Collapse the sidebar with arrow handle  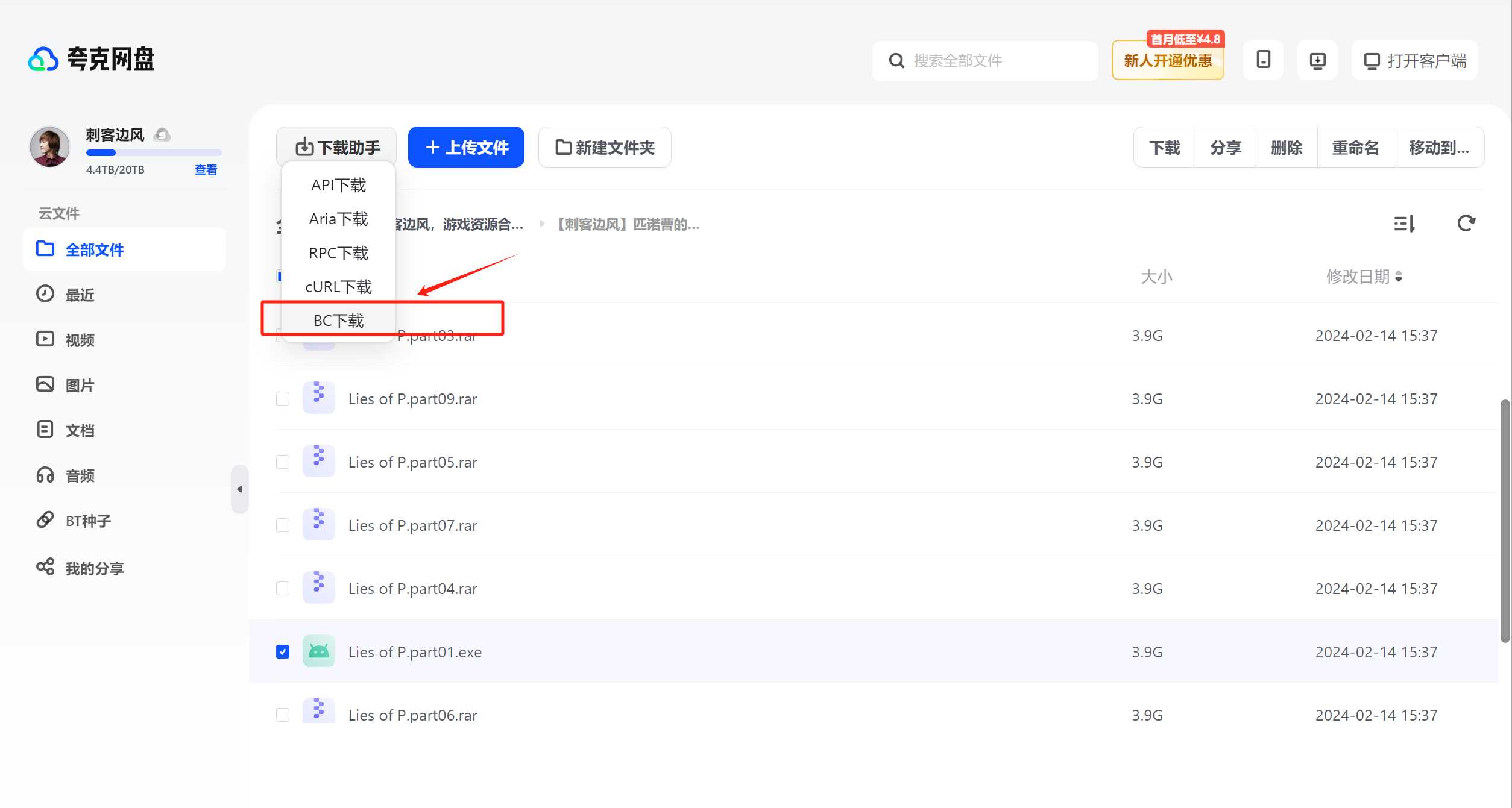(x=240, y=489)
